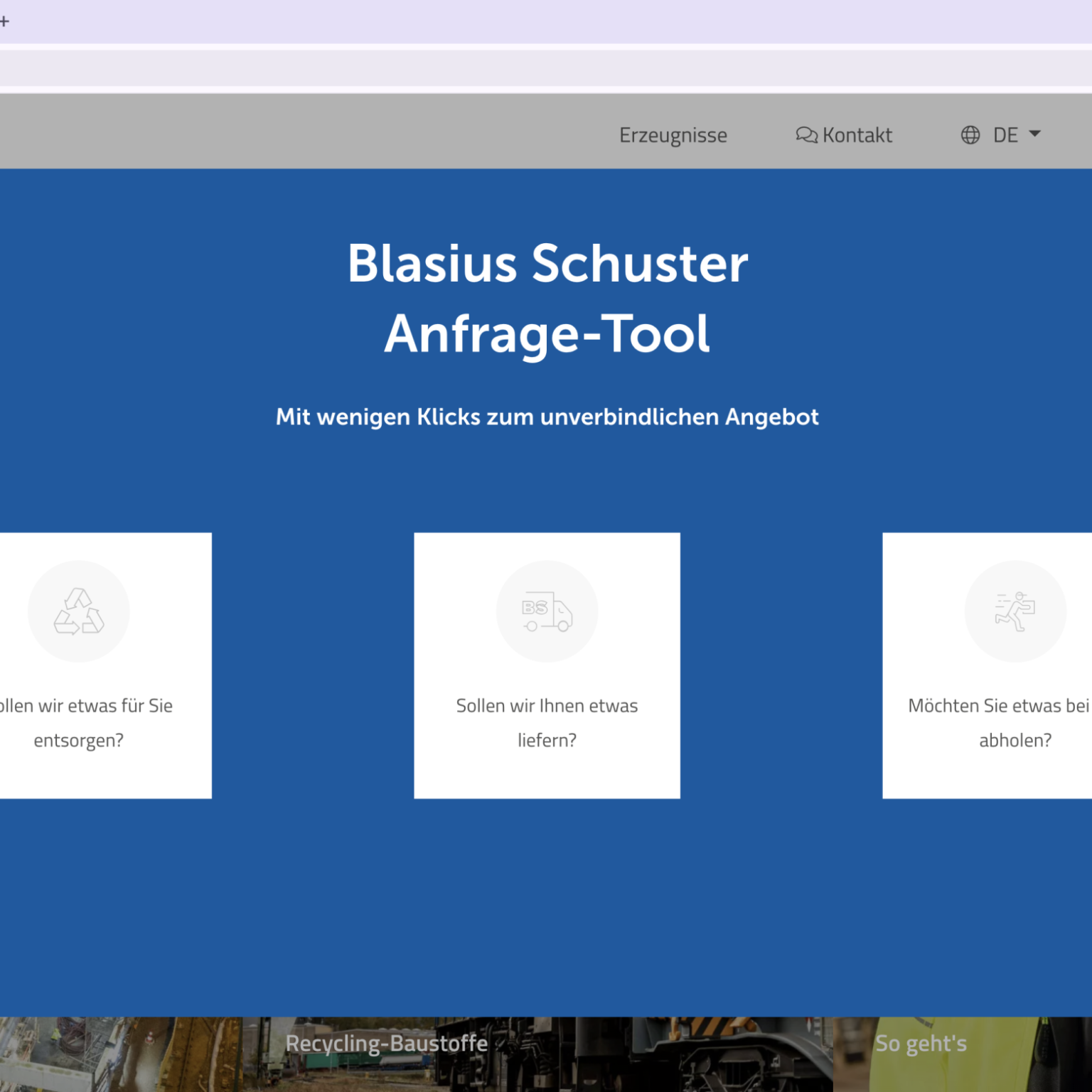The height and width of the screenshot is (1092, 1092).
Task: Click the recycling icon in disposal card
Action: 79,611
